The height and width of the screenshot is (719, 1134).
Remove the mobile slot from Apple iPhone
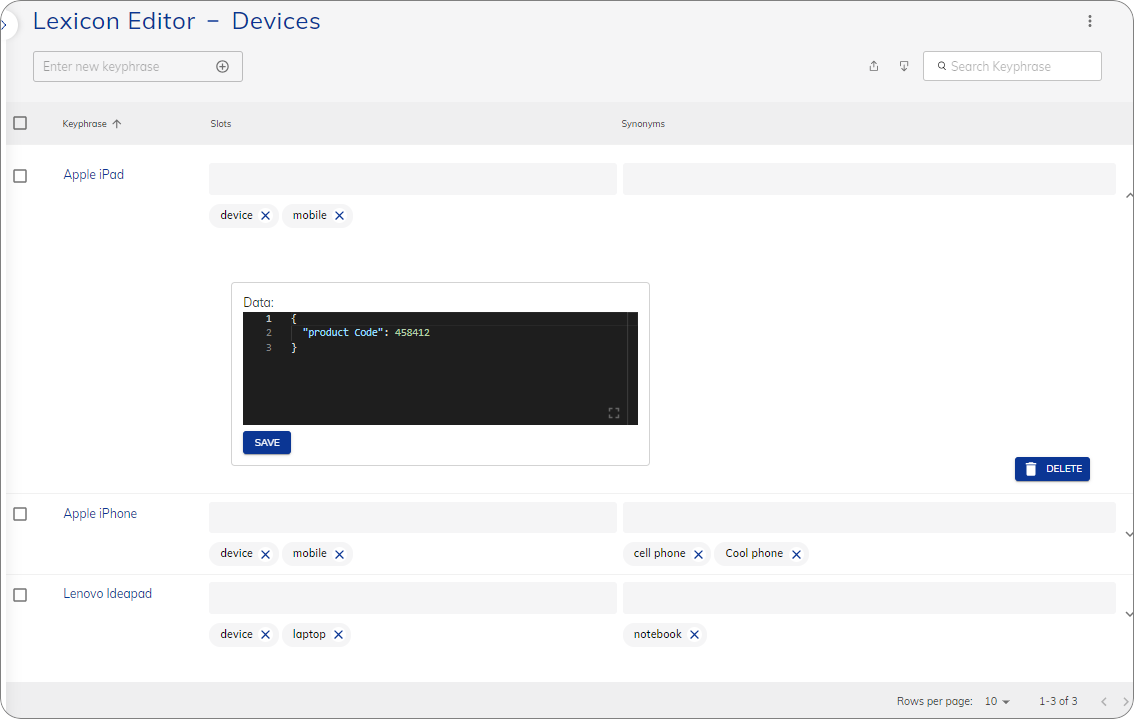point(339,554)
